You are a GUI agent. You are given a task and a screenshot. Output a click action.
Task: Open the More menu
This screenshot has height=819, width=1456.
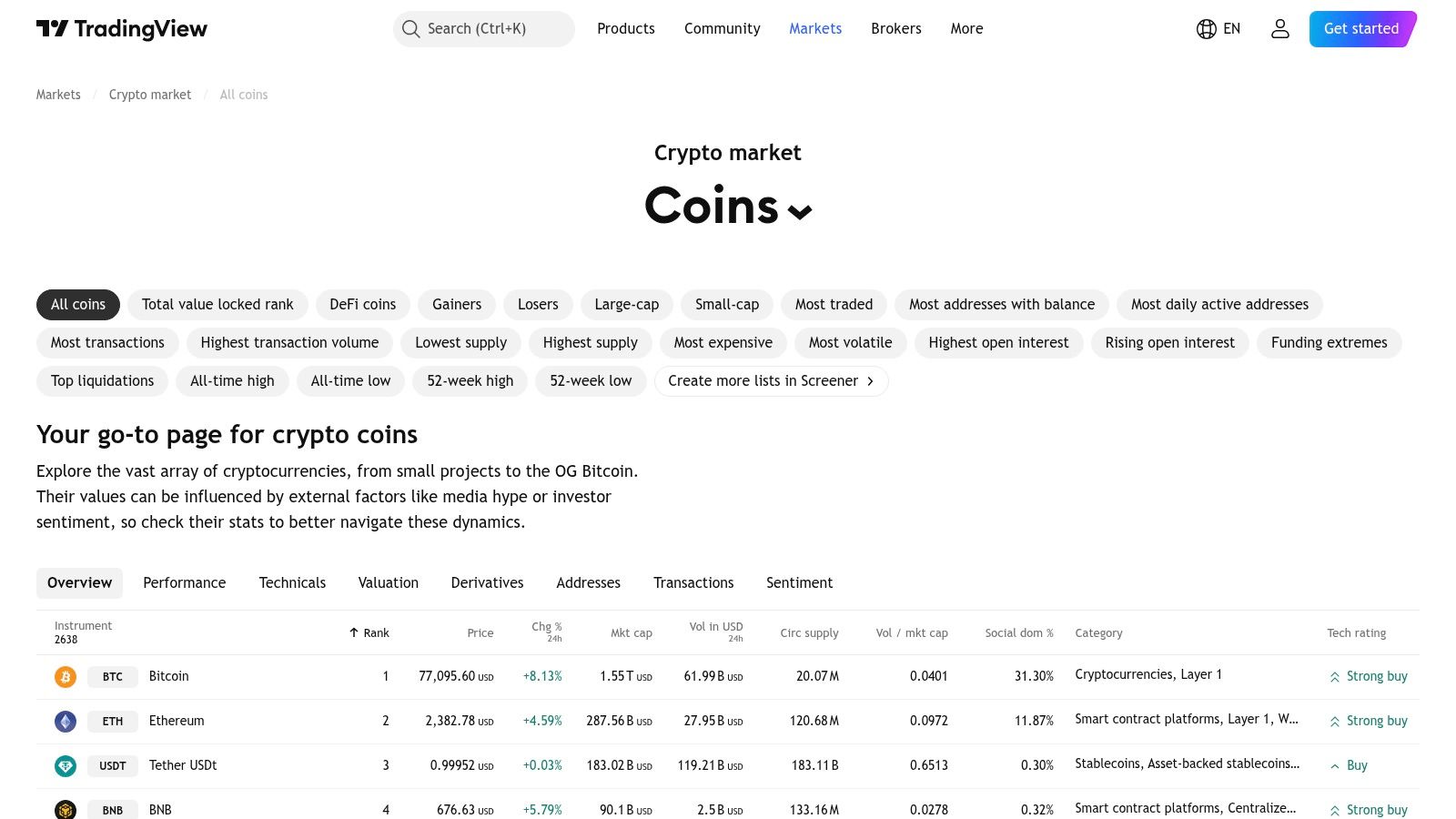(967, 29)
